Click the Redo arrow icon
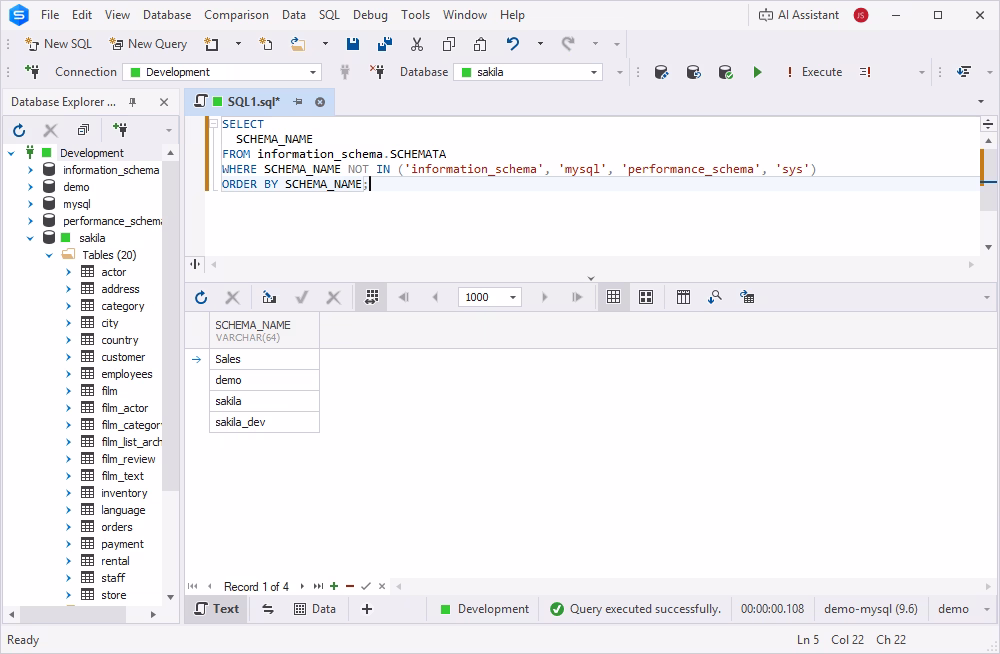This screenshot has width=1000, height=654. click(x=568, y=44)
